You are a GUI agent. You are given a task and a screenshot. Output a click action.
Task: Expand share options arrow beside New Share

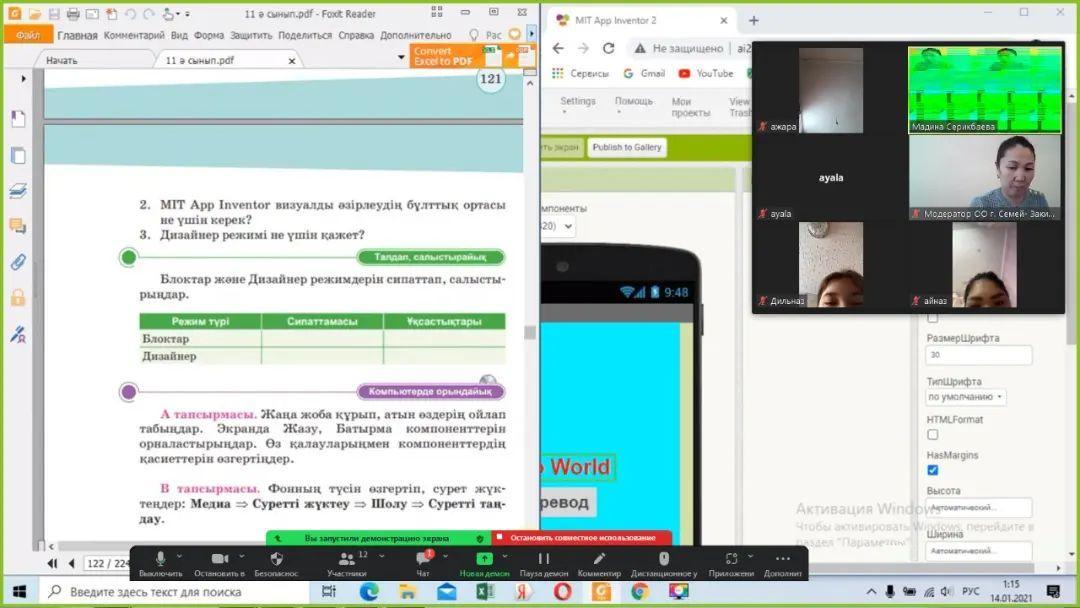505,556
